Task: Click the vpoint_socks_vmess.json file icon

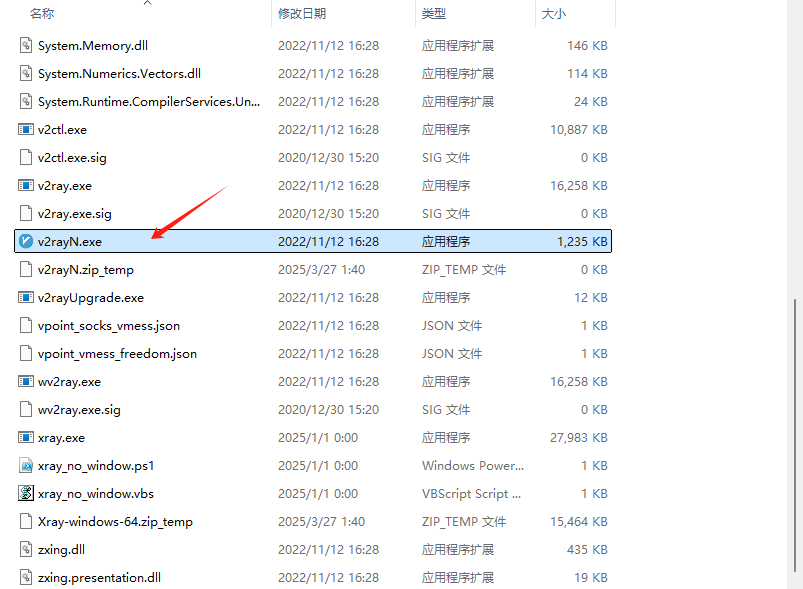Action: point(26,325)
